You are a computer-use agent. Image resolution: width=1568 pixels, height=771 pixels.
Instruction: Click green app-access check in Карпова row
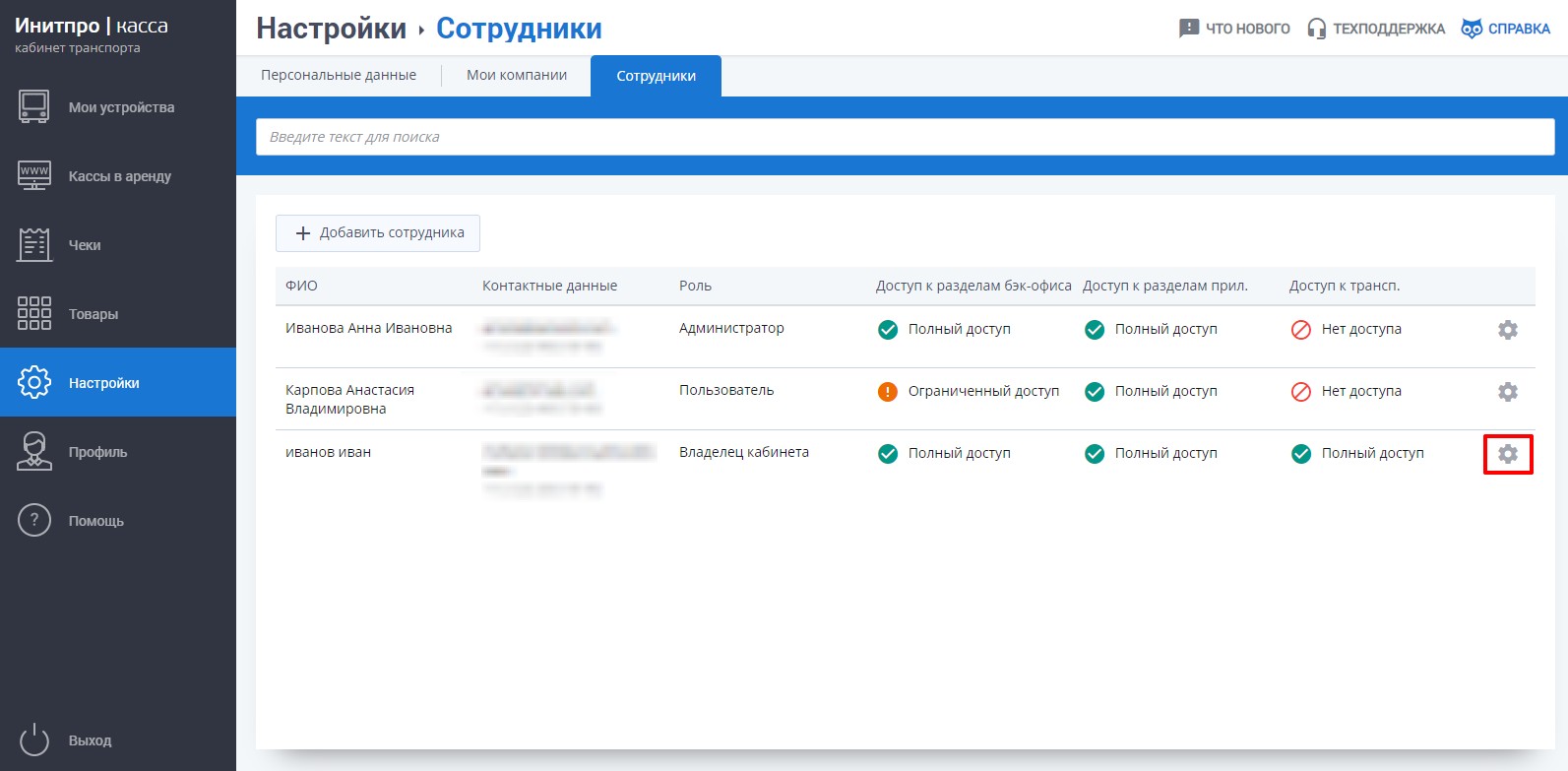coord(1095,392)
